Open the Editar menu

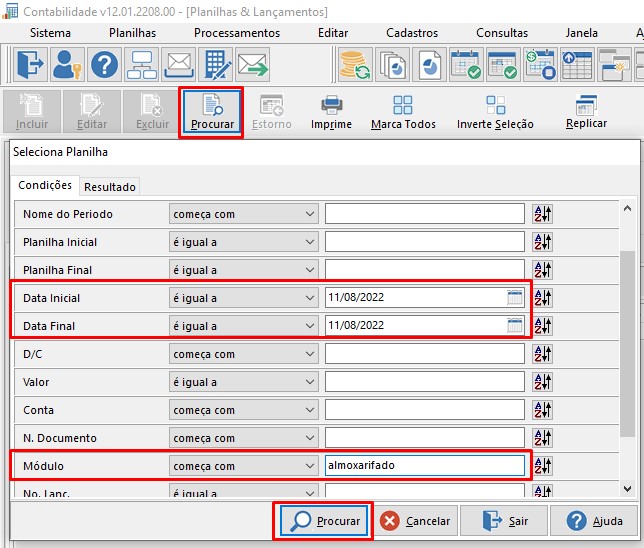tap(333, 33)
